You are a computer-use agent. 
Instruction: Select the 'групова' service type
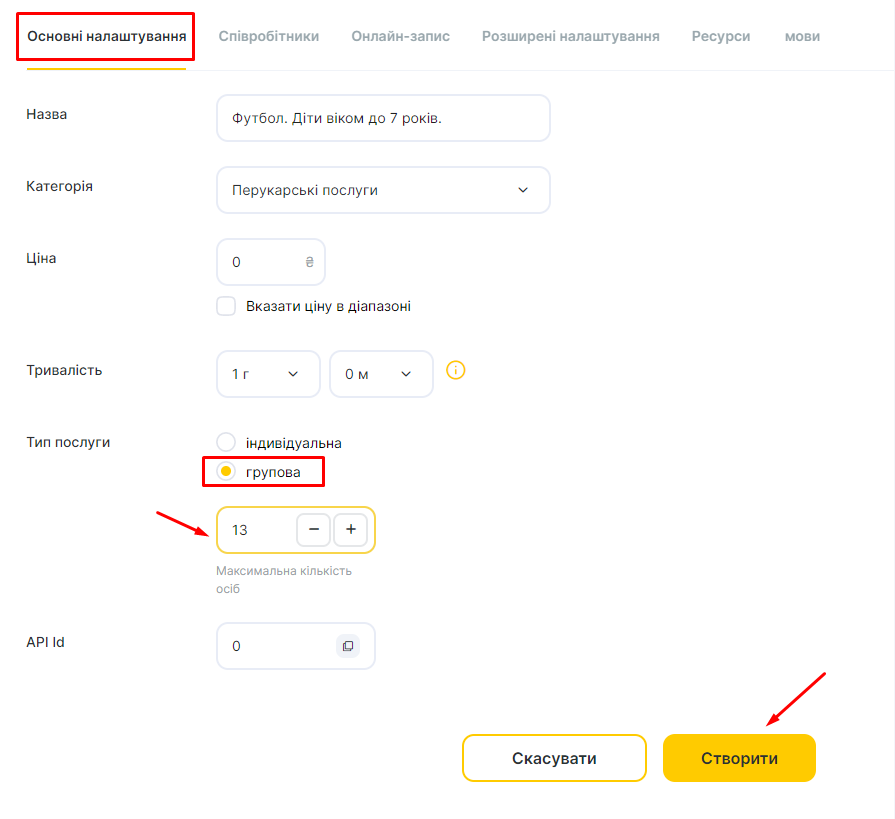click(x=226, y=471)
